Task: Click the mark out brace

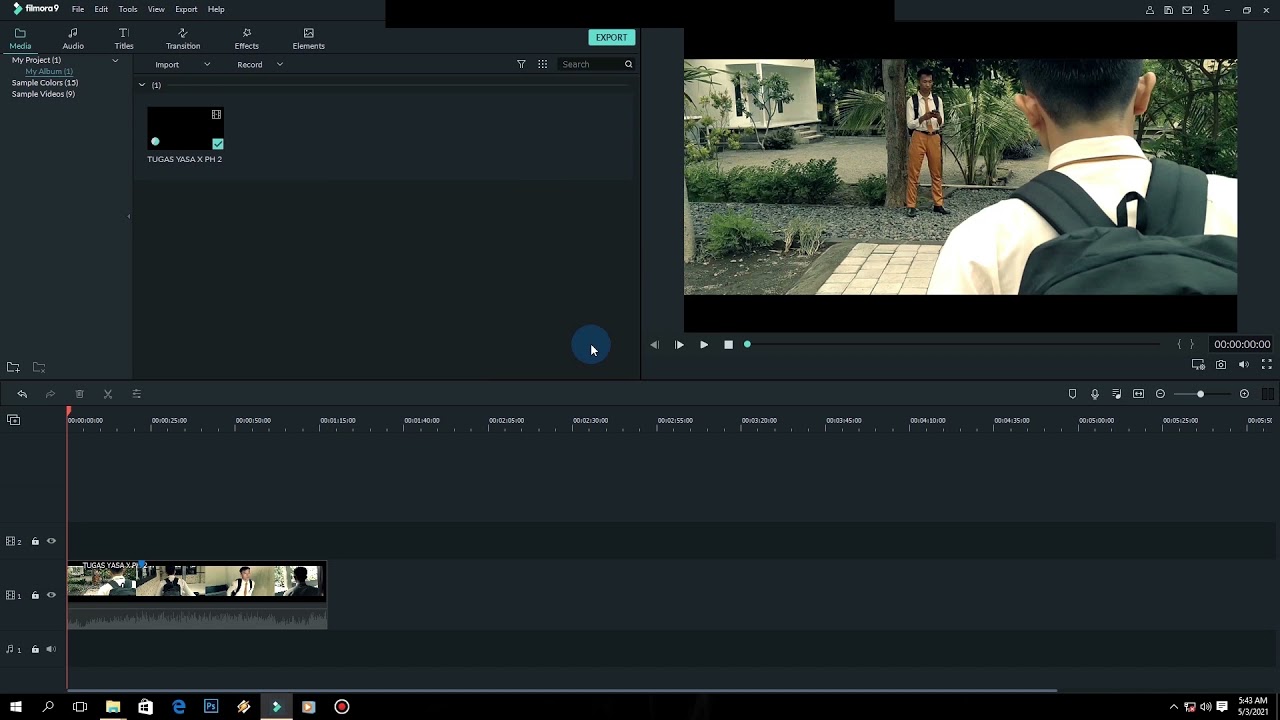Action: coord(1192,344)
